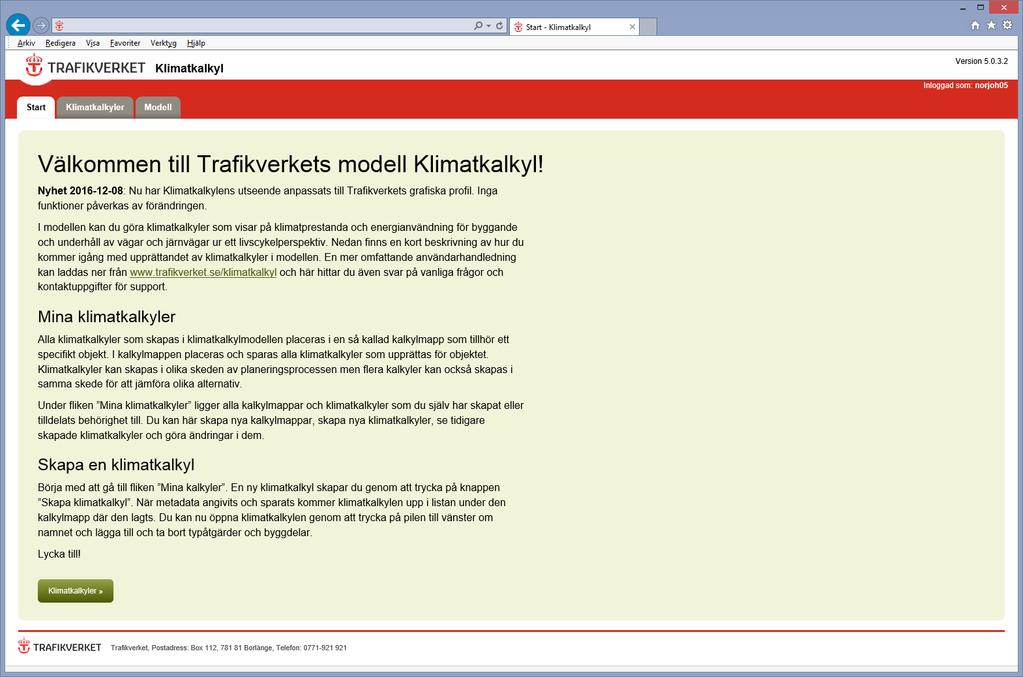Refresh the page with the reload icon

tap(499, 25)
